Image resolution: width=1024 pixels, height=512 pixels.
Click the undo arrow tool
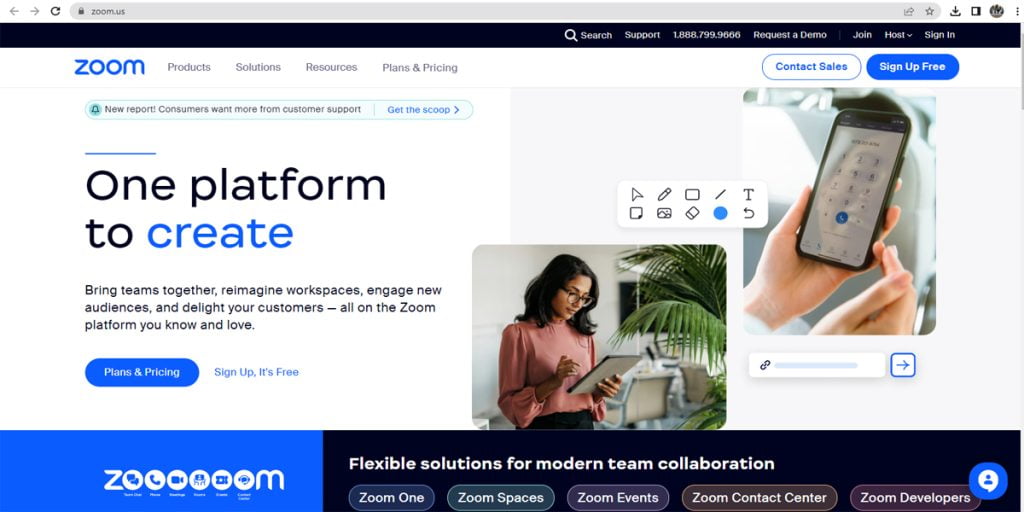pyautogui.click(x=748, y=213)
